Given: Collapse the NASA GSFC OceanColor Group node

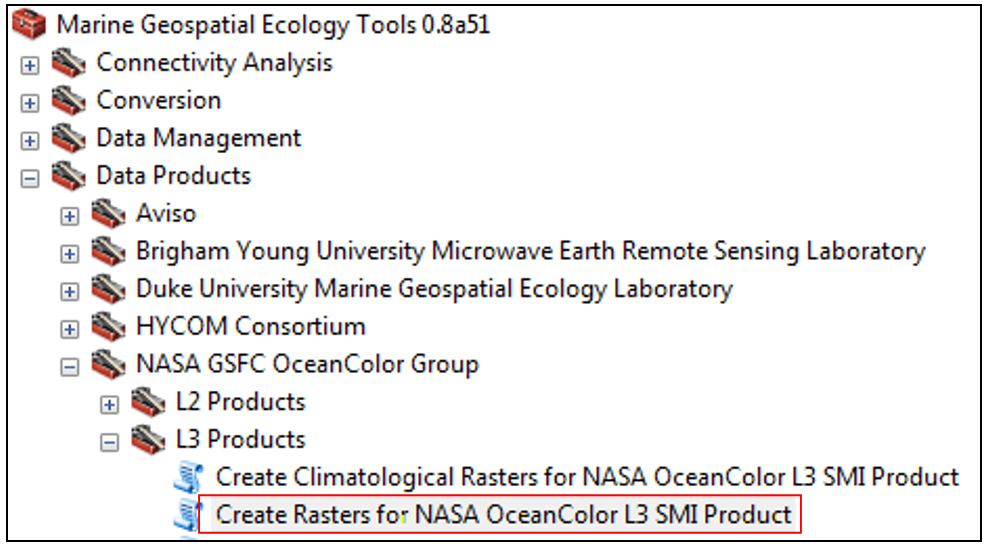Looking at the screenshot, I should click(70, 367).
